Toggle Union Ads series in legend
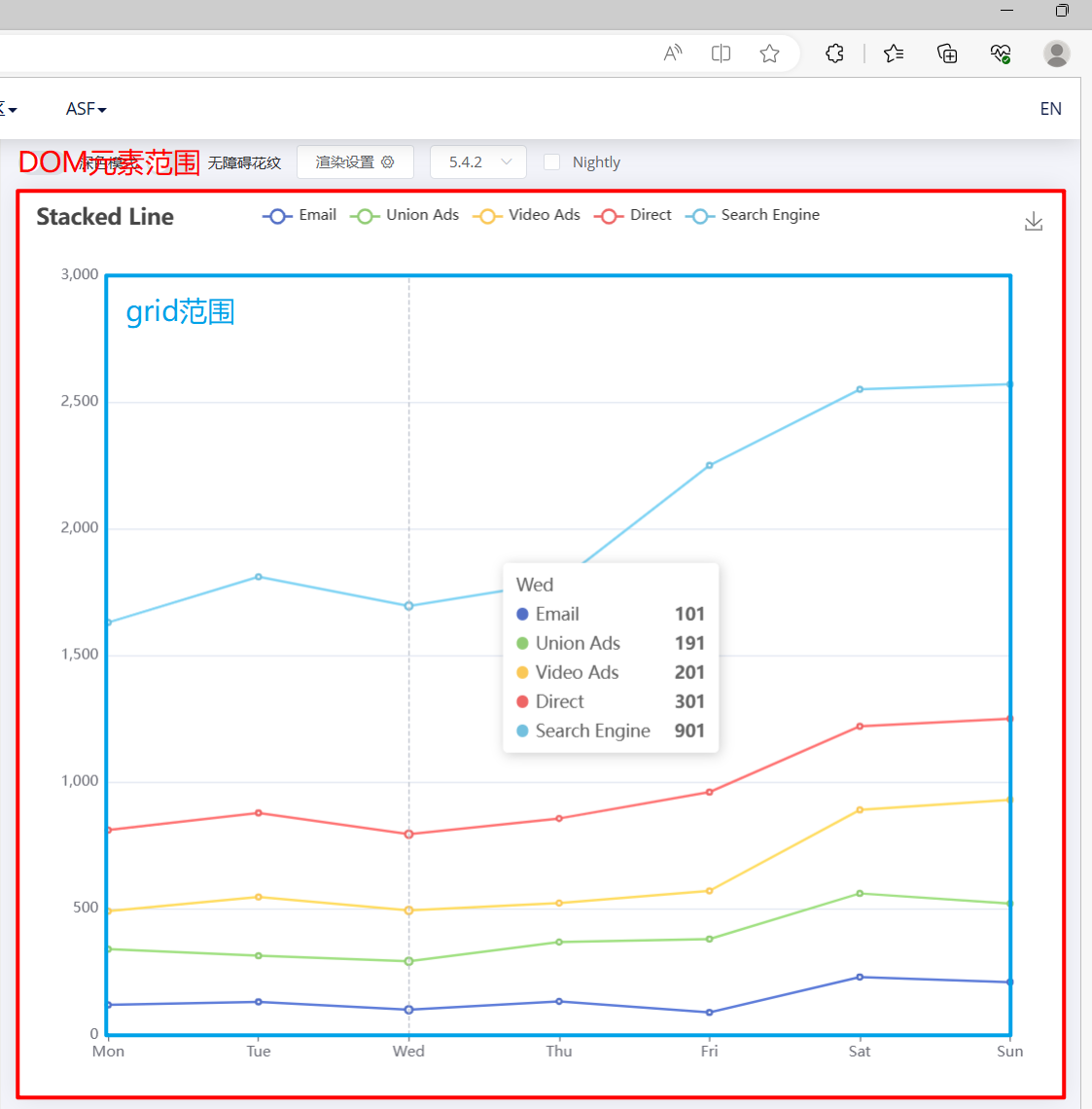The width and height of the screenshot is (1092, 1109). 405,215
